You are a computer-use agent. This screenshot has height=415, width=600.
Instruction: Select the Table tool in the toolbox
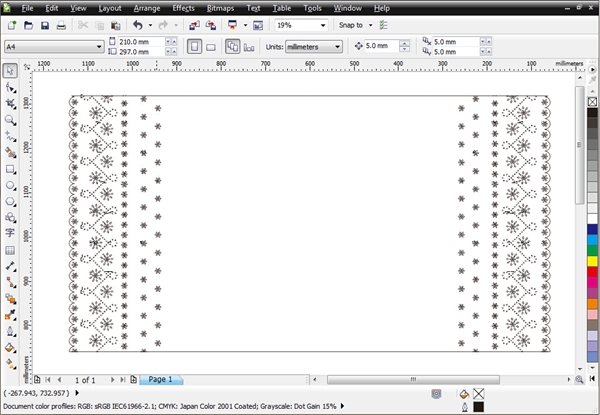tap(10, 250)
